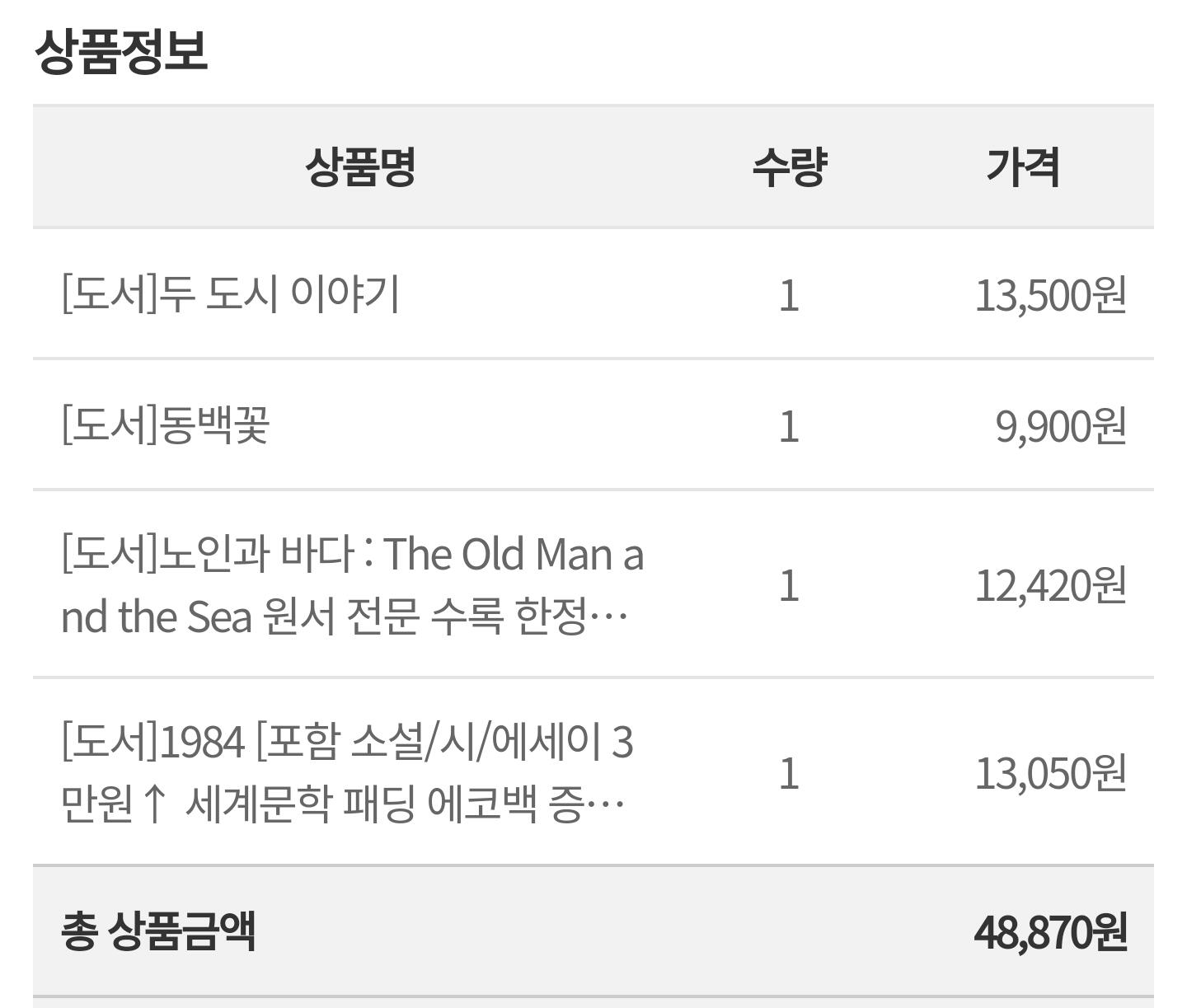Click the quantity for 노인과 바다
The height and width of the screenshot is (1008, 1187).
click(x=789, y=585)
